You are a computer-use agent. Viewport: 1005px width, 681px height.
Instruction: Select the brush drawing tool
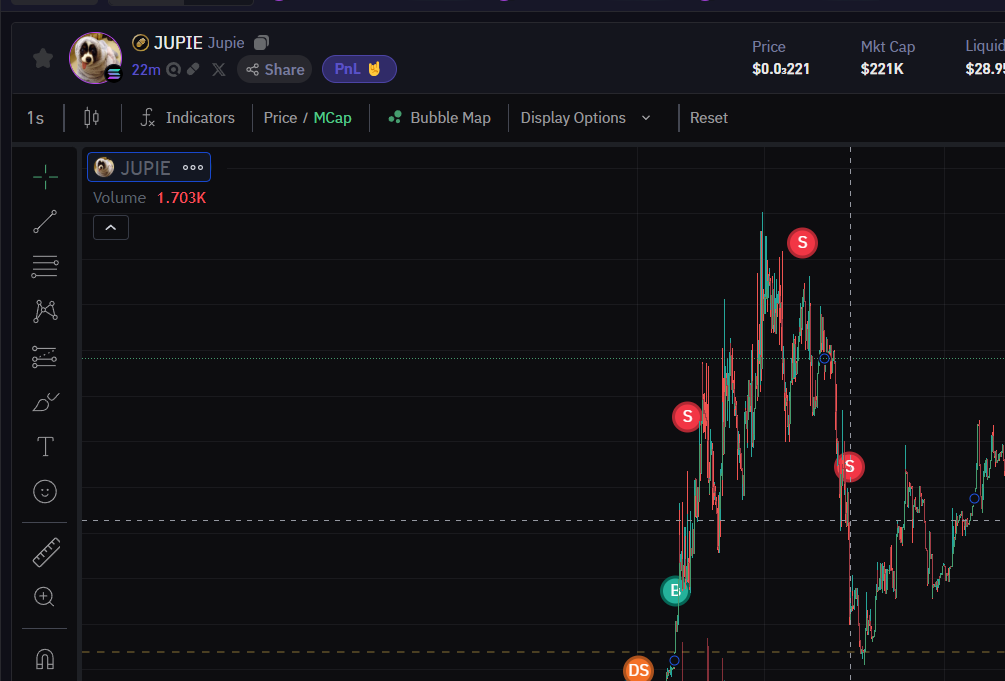tap(45, 402)
